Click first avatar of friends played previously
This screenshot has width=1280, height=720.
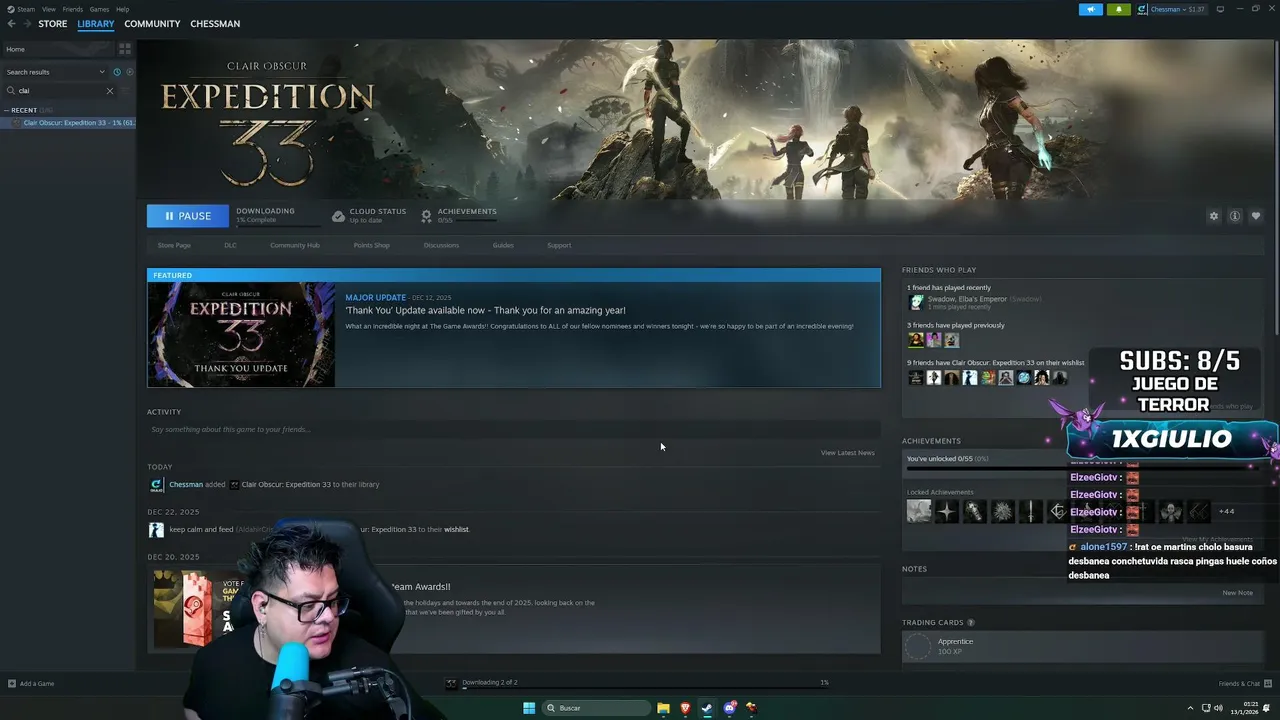915,340
